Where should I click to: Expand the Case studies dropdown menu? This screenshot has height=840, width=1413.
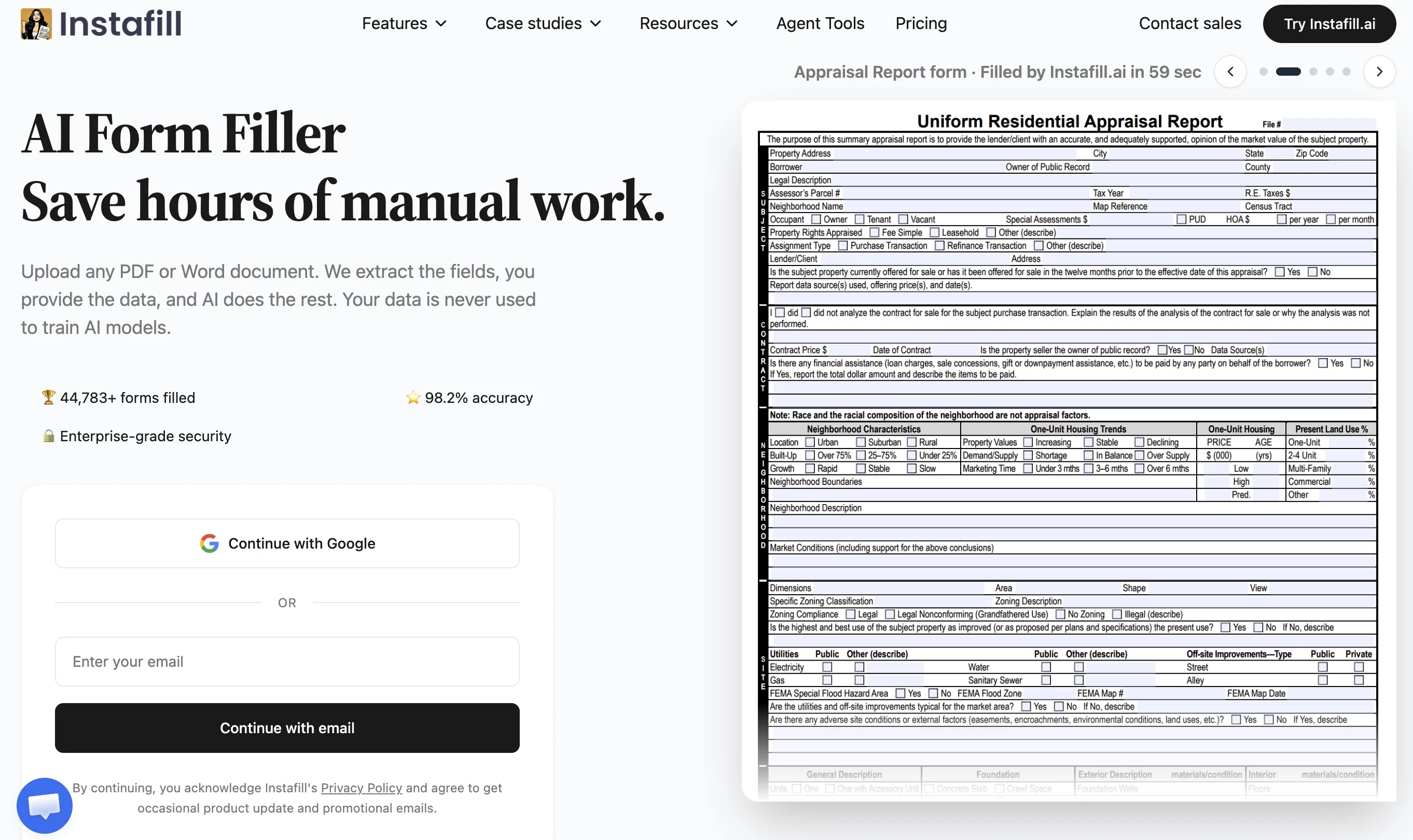click(x=543, y=23)
